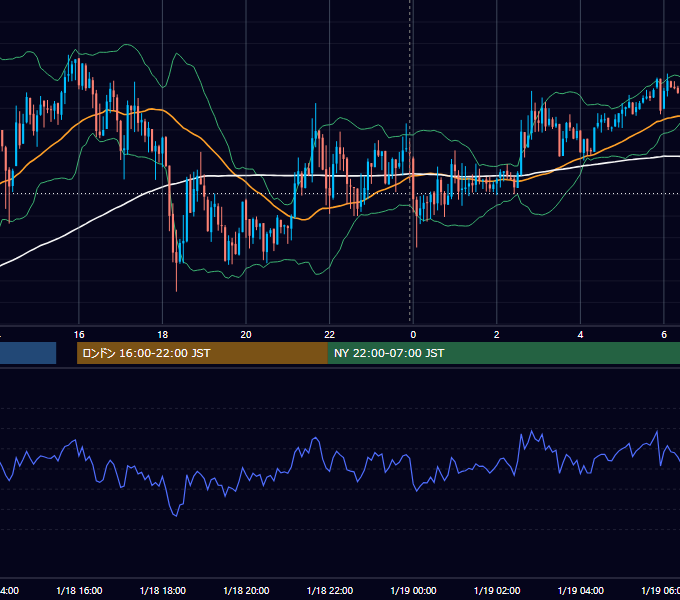The height and width of the screenshot is (600, 680).
Task: Click the NY 22:00-07:00 JST session bar
Action: point(503,353)
